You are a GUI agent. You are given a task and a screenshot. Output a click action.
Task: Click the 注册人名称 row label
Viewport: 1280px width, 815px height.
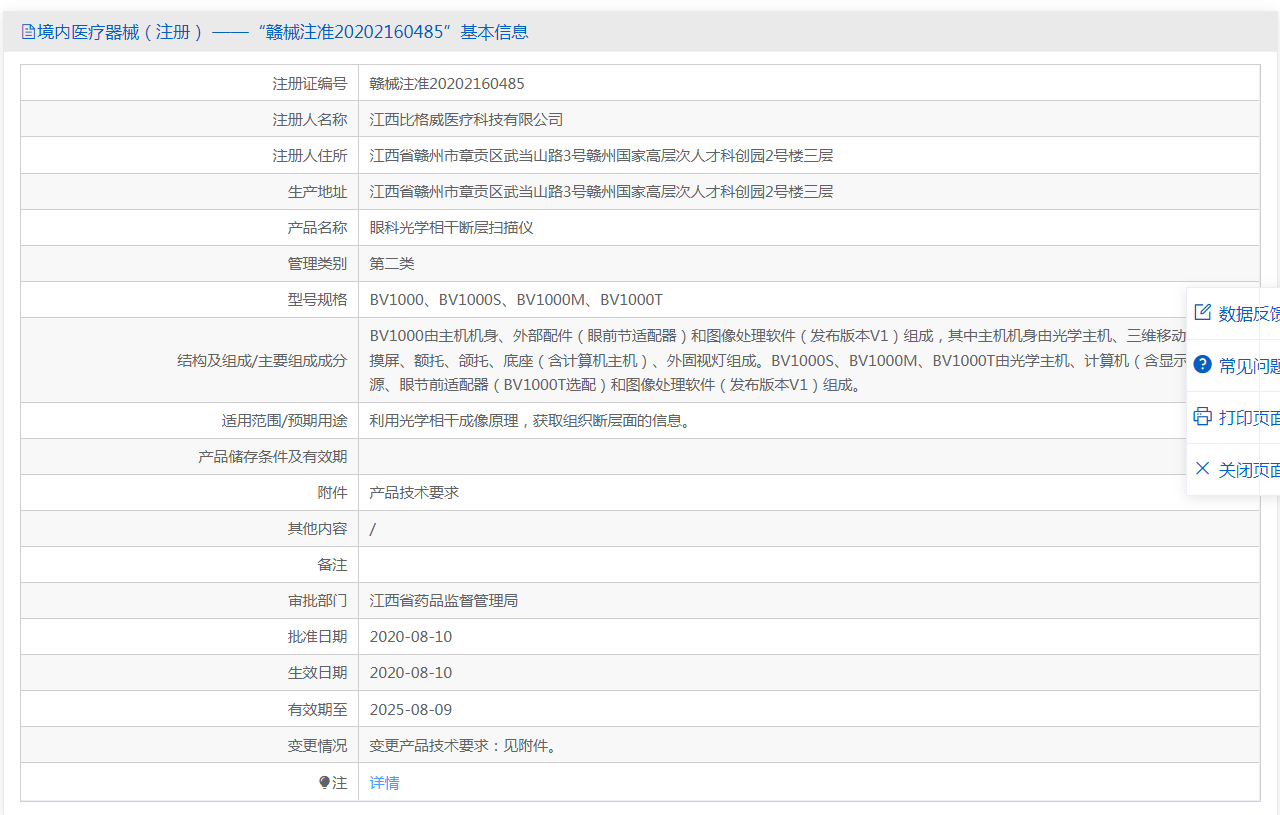point(310,119)
